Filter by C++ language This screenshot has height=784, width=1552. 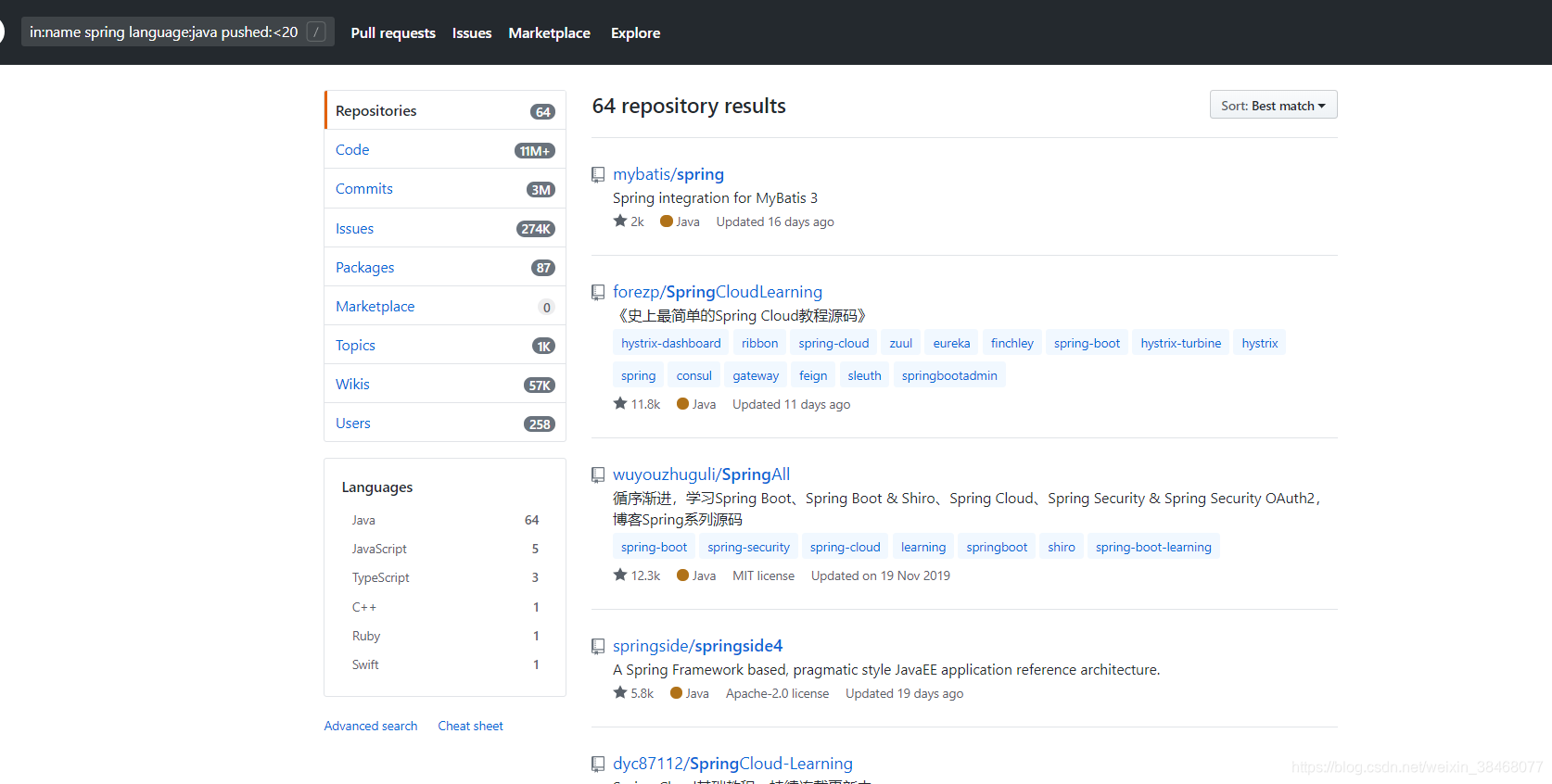(445, 607)
